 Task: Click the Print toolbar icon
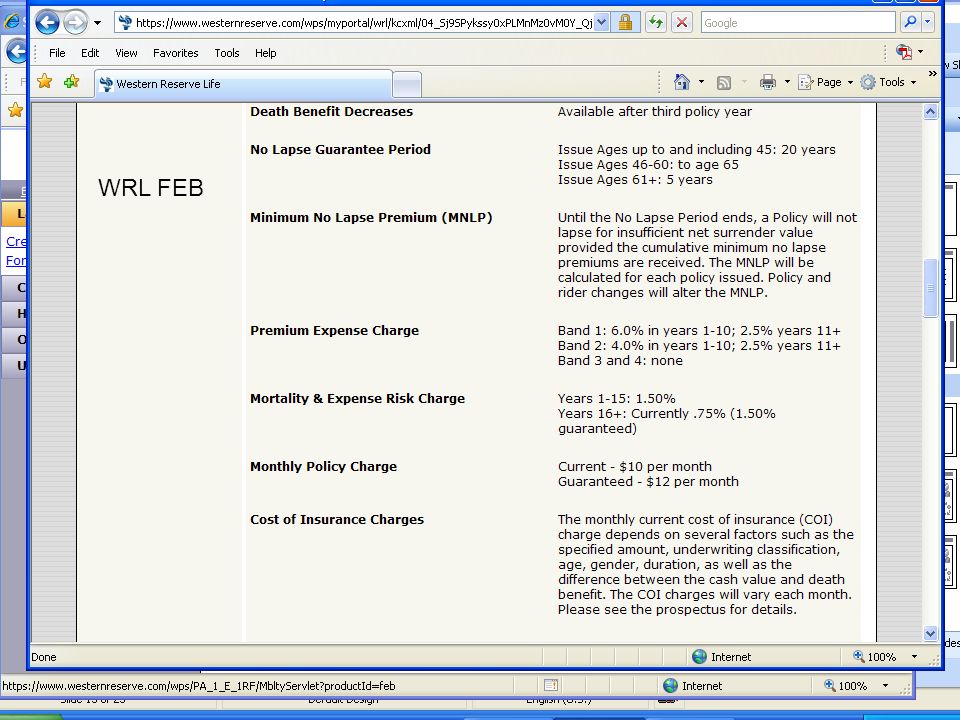pyautogui.click(x=767, y=82)
